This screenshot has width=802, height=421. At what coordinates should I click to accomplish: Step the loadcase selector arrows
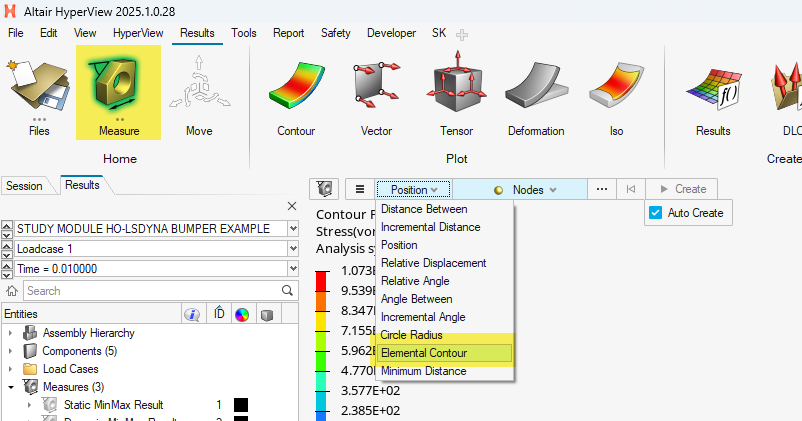coord(7,249)
